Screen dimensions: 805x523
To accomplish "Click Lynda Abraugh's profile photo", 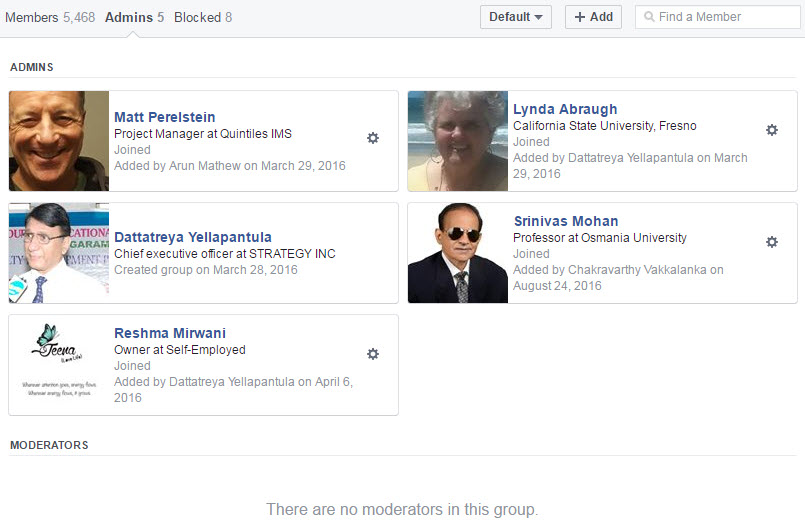I will pos(458,141).
